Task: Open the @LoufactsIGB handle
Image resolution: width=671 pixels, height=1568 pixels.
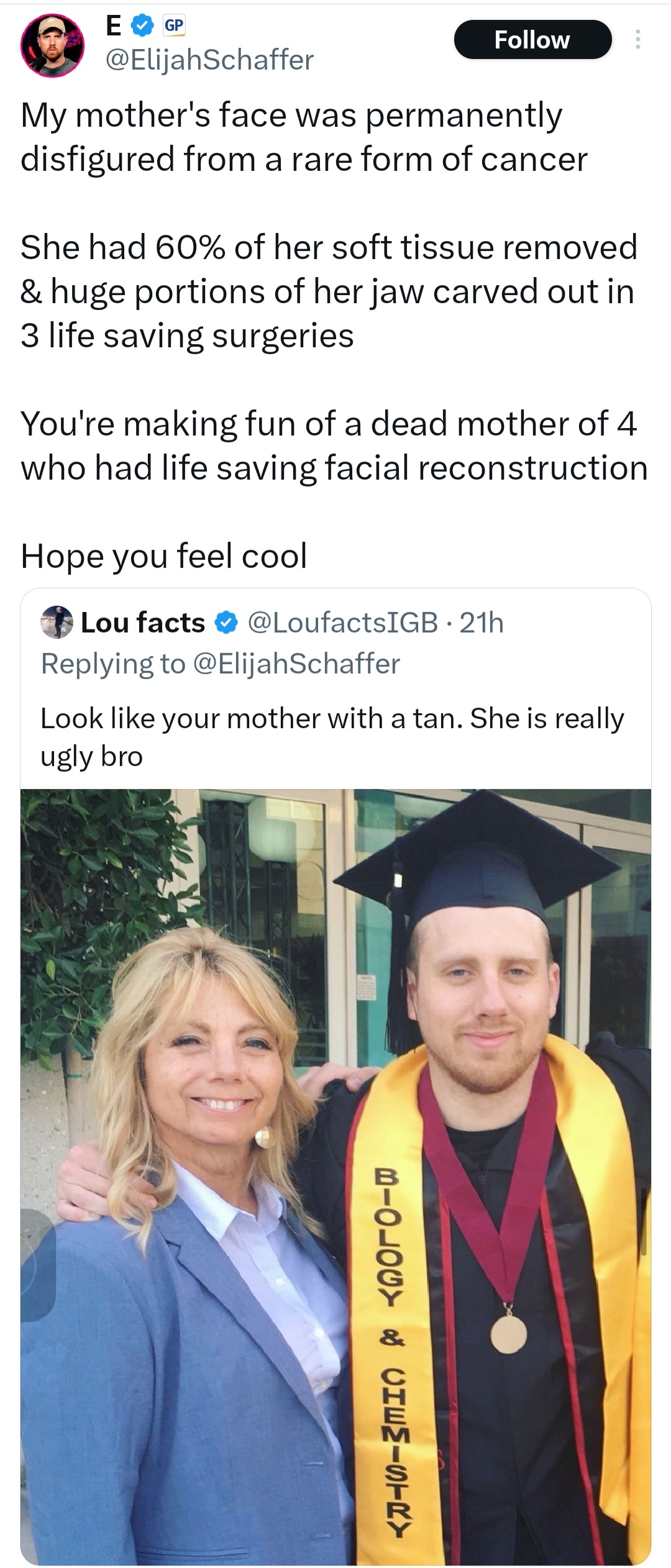Action: tap(342, 622)
